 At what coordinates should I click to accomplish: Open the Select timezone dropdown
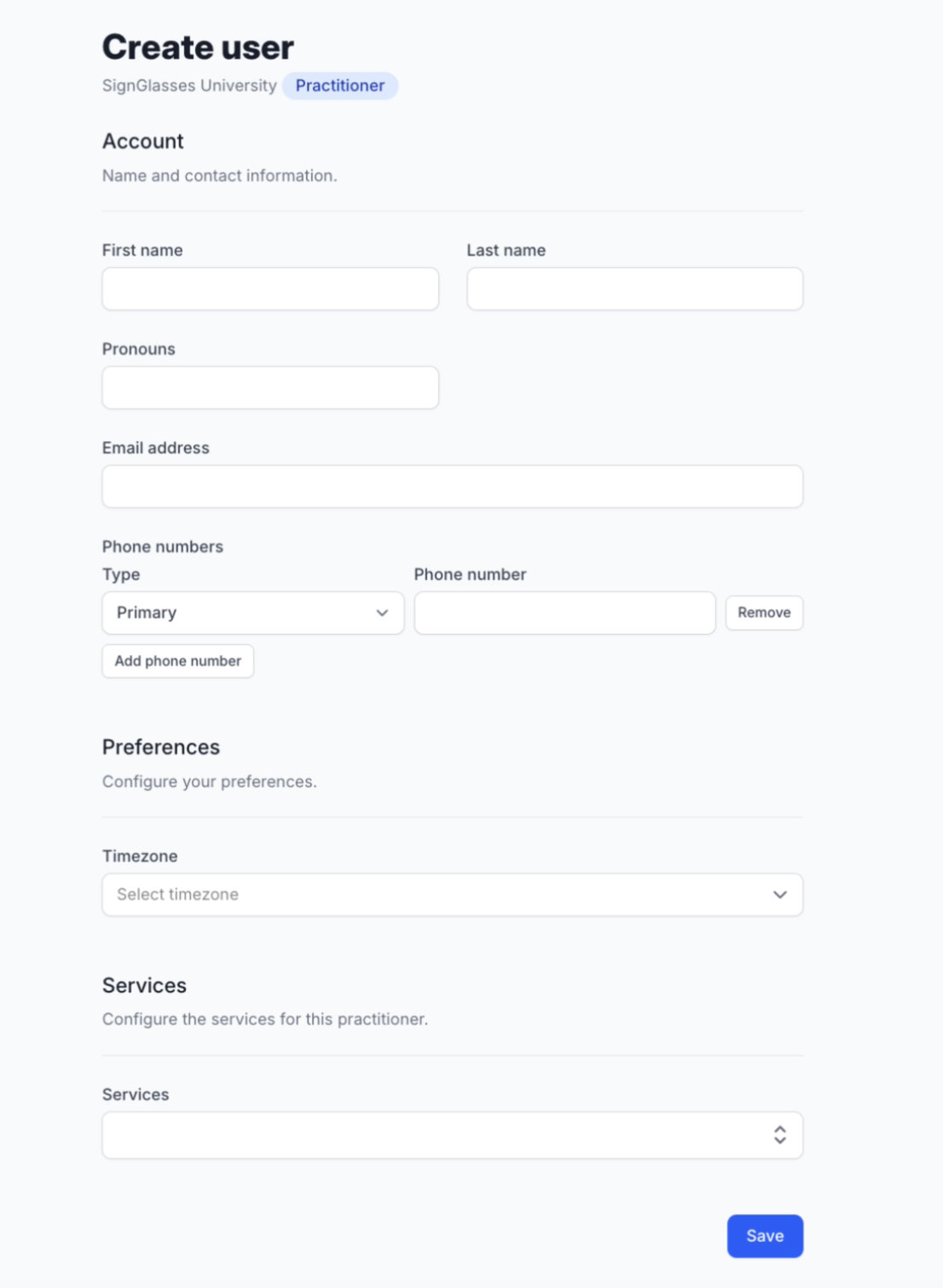point(453,895)
